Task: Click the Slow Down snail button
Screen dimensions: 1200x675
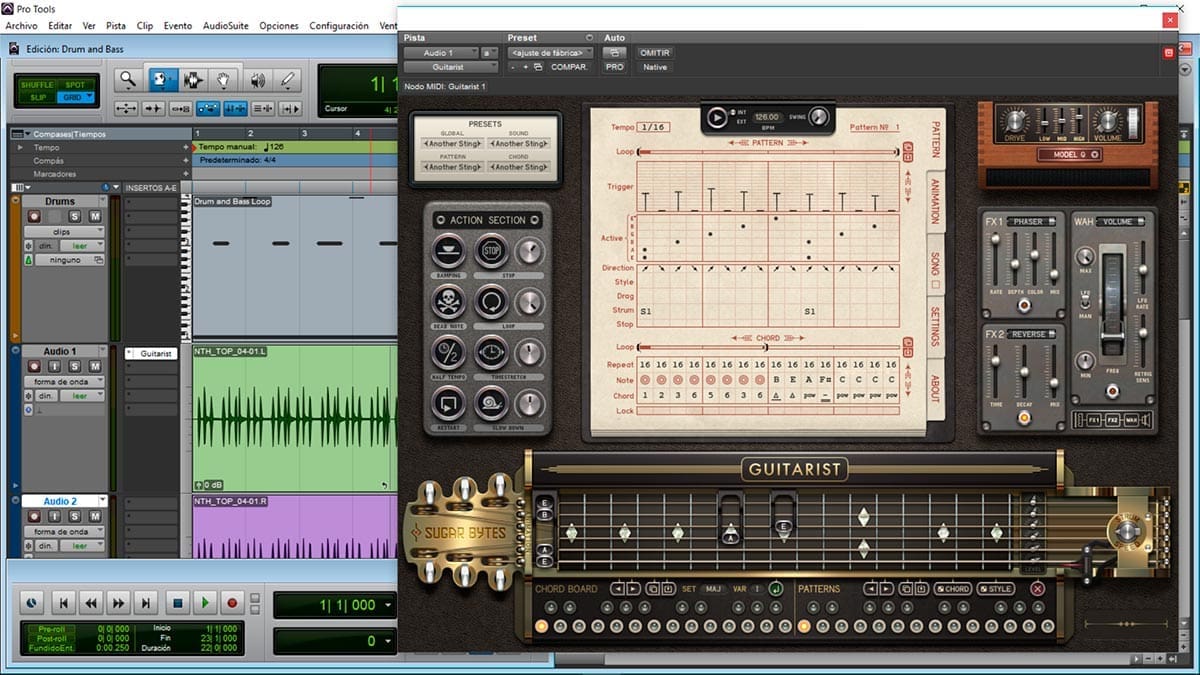Action: tap(491, 404)
